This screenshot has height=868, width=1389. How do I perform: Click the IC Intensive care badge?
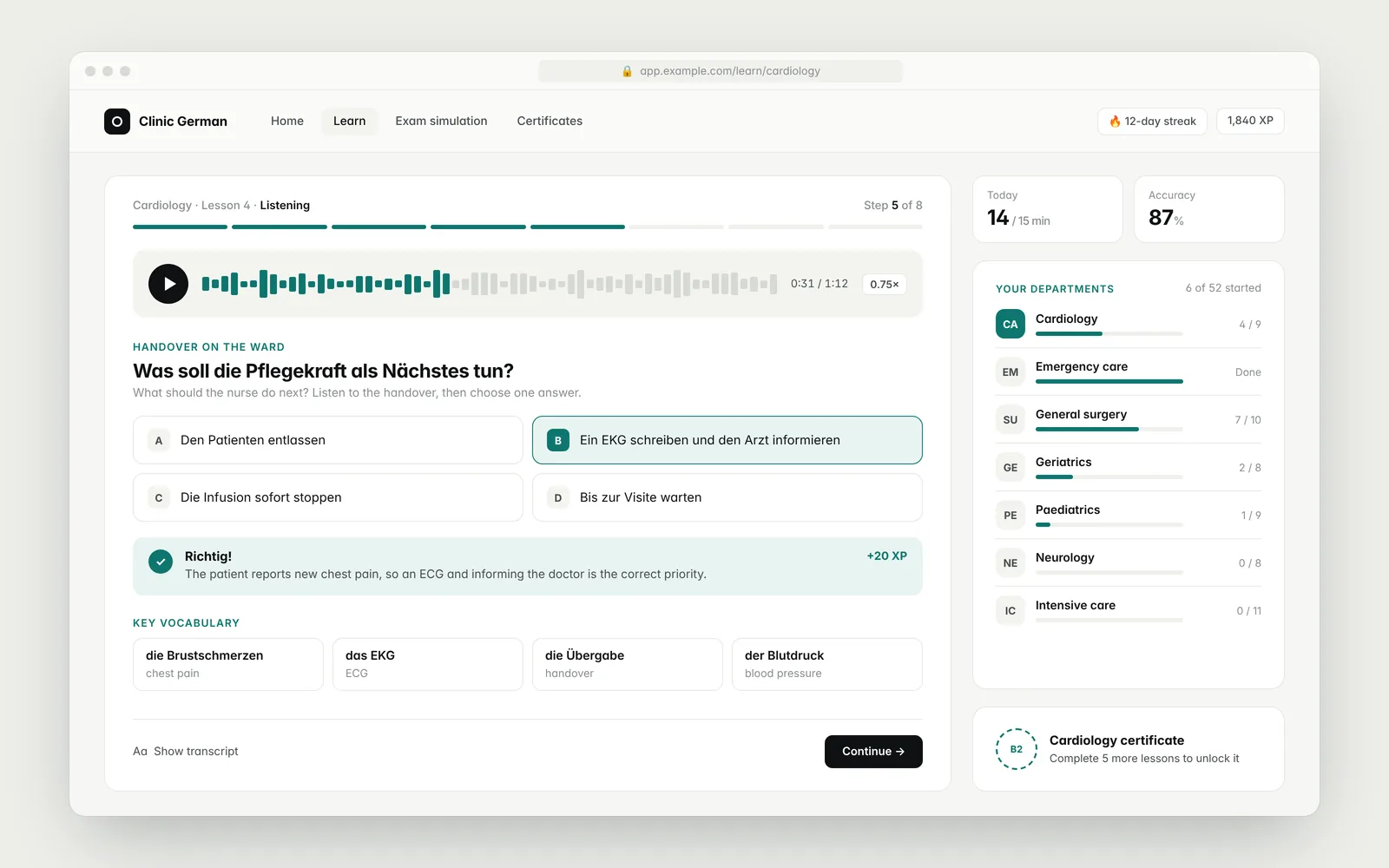tap(1010, 611)
